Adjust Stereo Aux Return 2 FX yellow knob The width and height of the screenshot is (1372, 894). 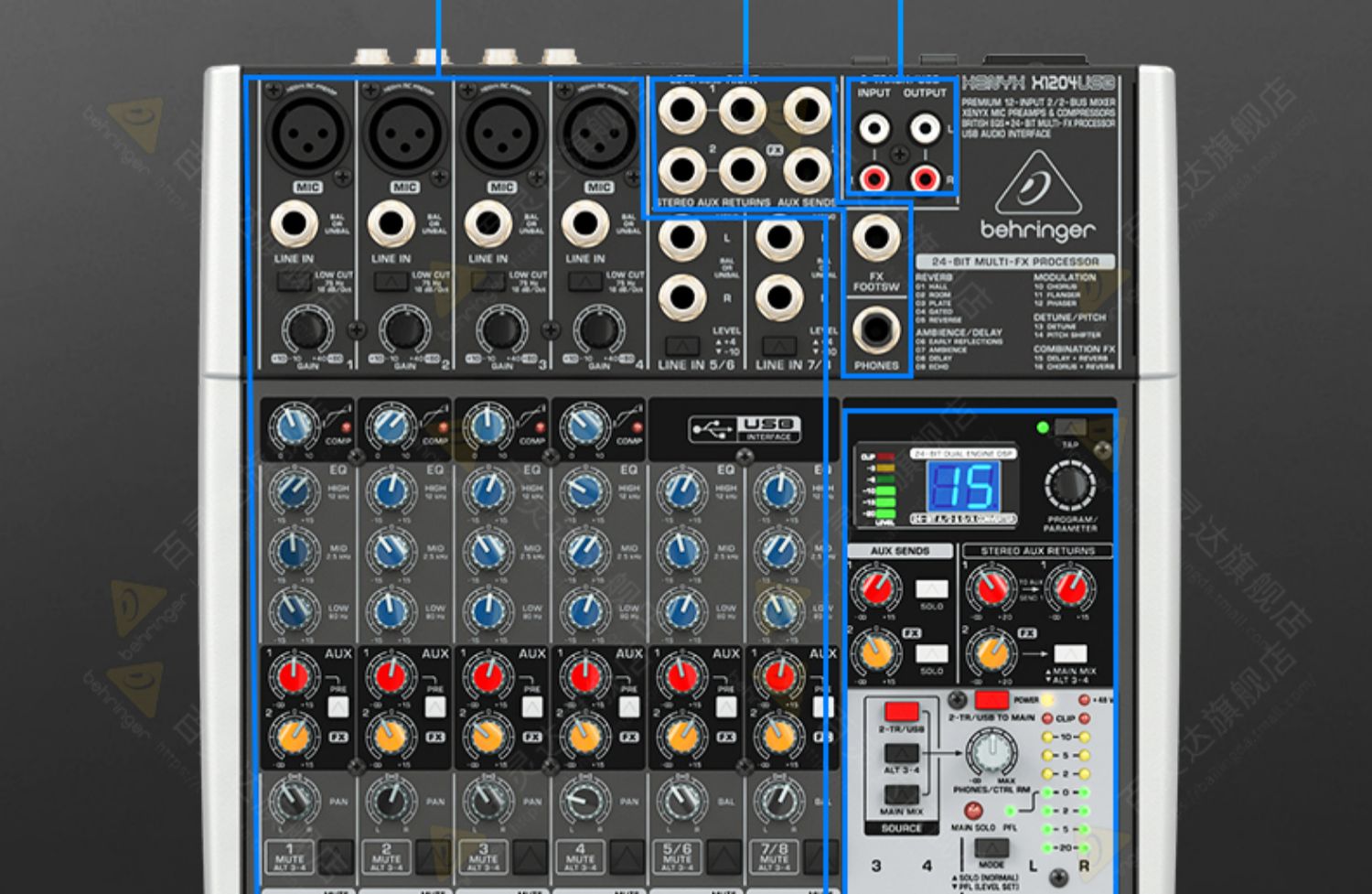point(991,652)
